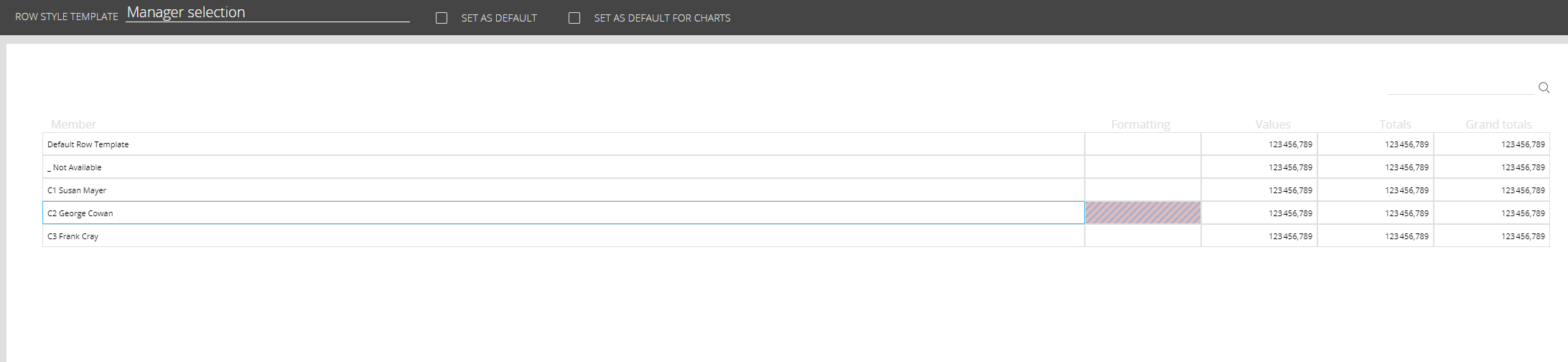This screenshot has width=1568, height=362.
Task: Click the search input field
Action: point(1460,88)
